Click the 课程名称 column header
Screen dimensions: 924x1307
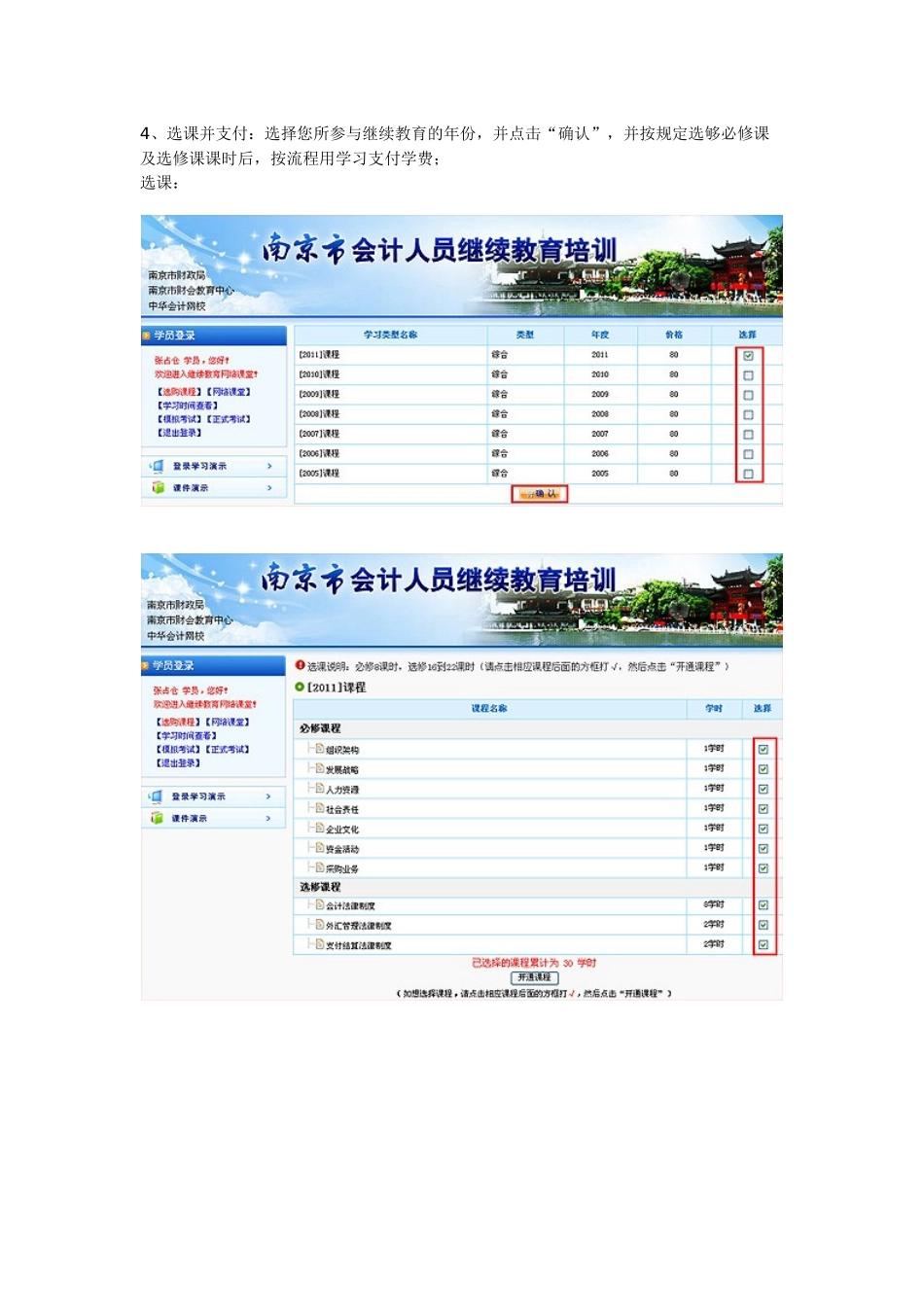pos(489,708)
